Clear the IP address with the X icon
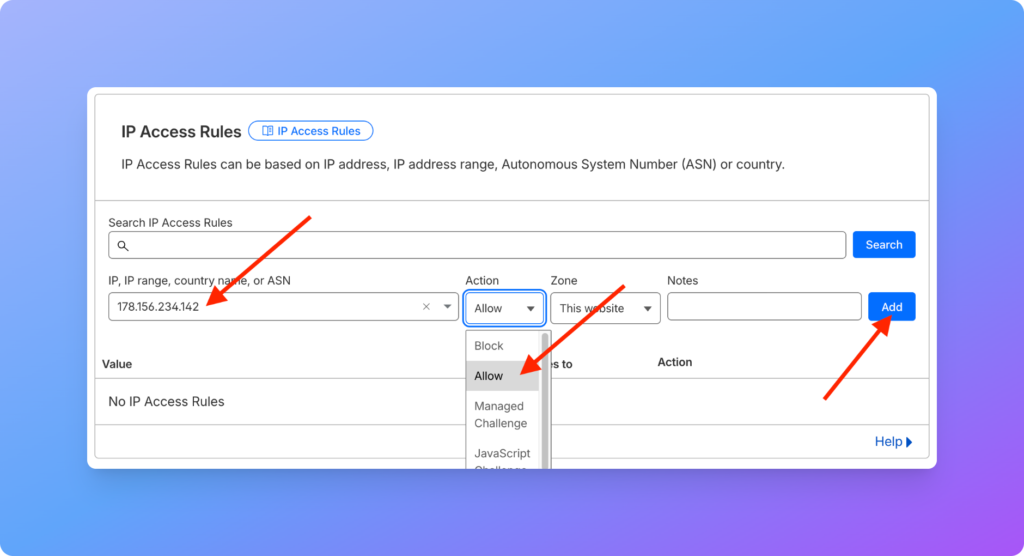Viewport: 1024px width, 556px height. point(426,307)
